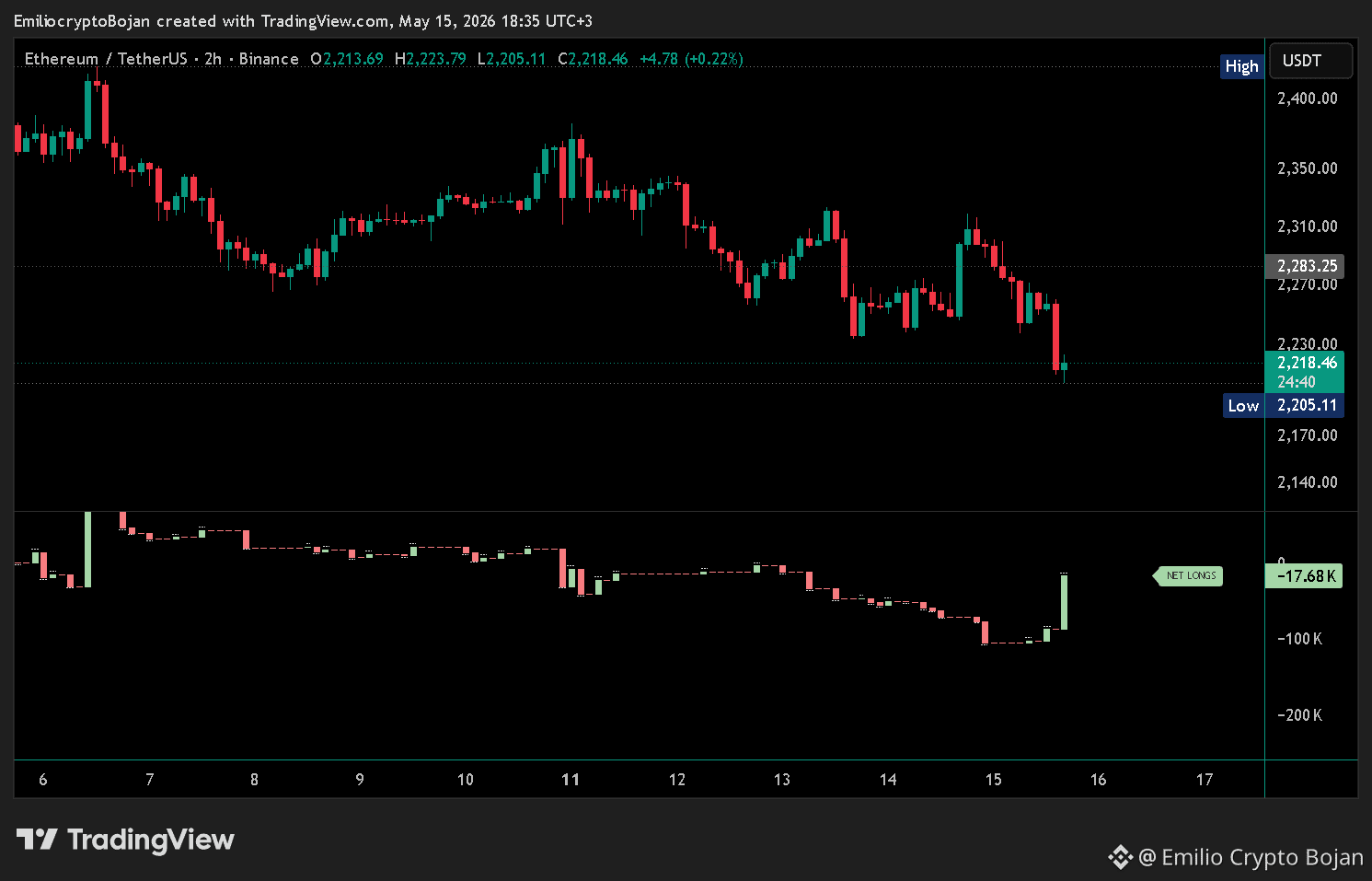This screenshot has height=881, width=1372.
Task: Click the header change value +4.78 (+0.22%)
Action: point(691,59)
